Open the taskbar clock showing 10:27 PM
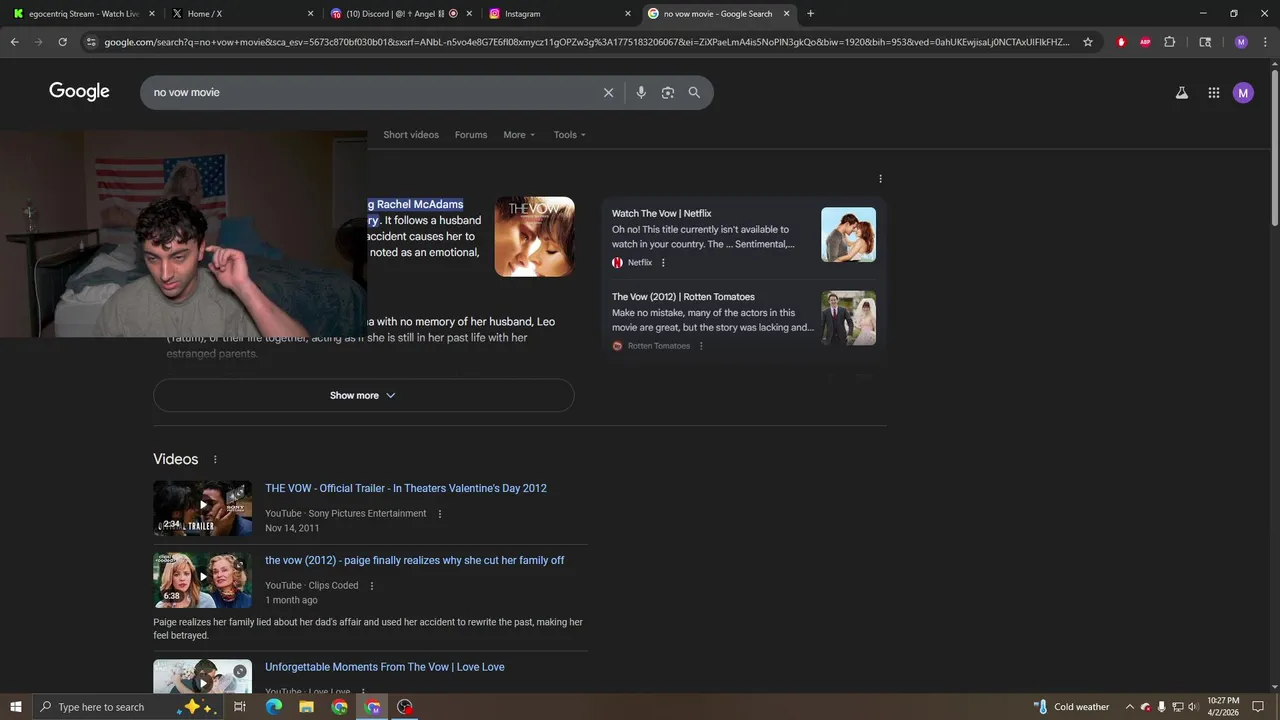 [1223, 707]
